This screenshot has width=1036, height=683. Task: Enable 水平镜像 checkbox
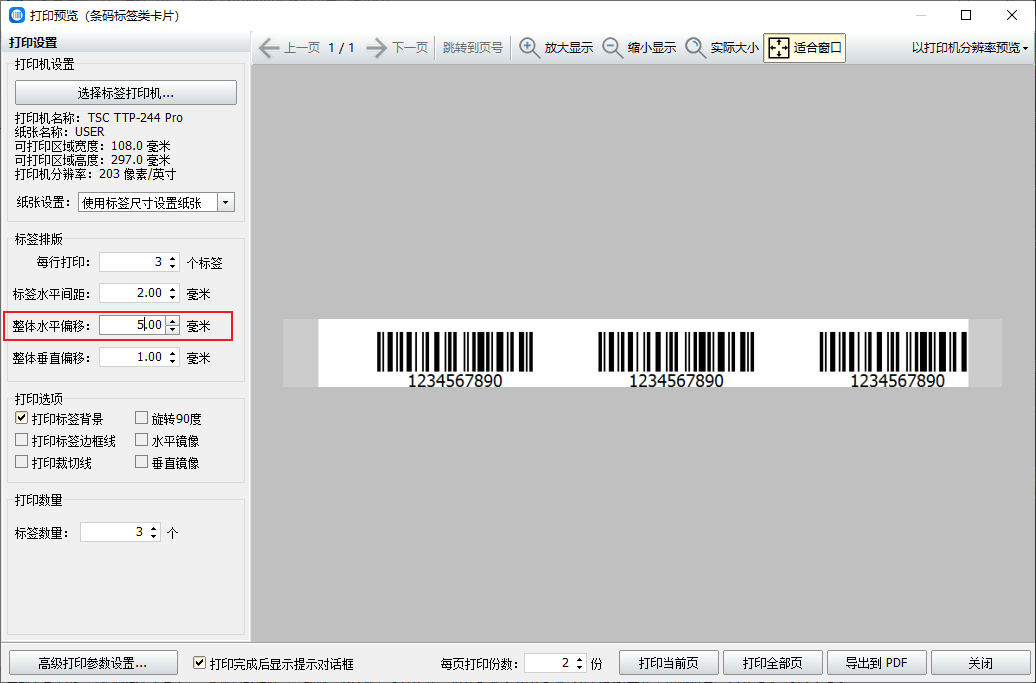pyautogui.click(x=141, y=440)
